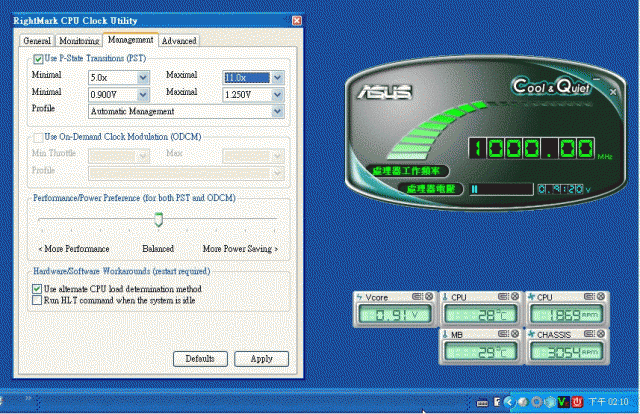
Task: Click thermometer icon on MB widget
Action: coord(445,334)
